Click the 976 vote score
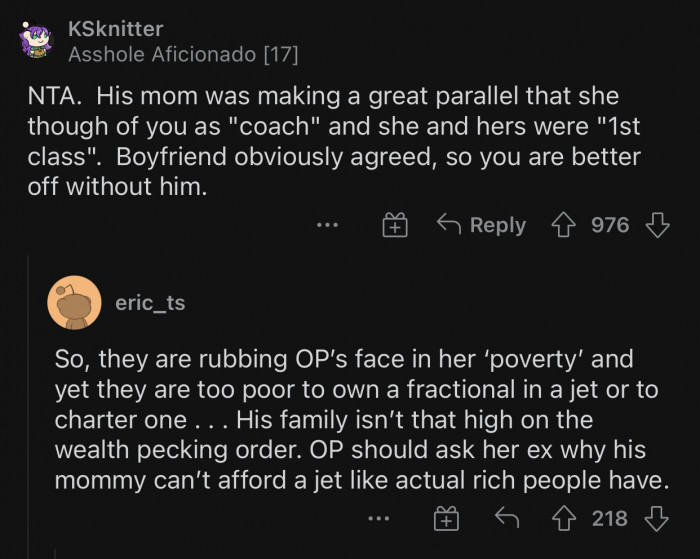 tap(610, 225)
